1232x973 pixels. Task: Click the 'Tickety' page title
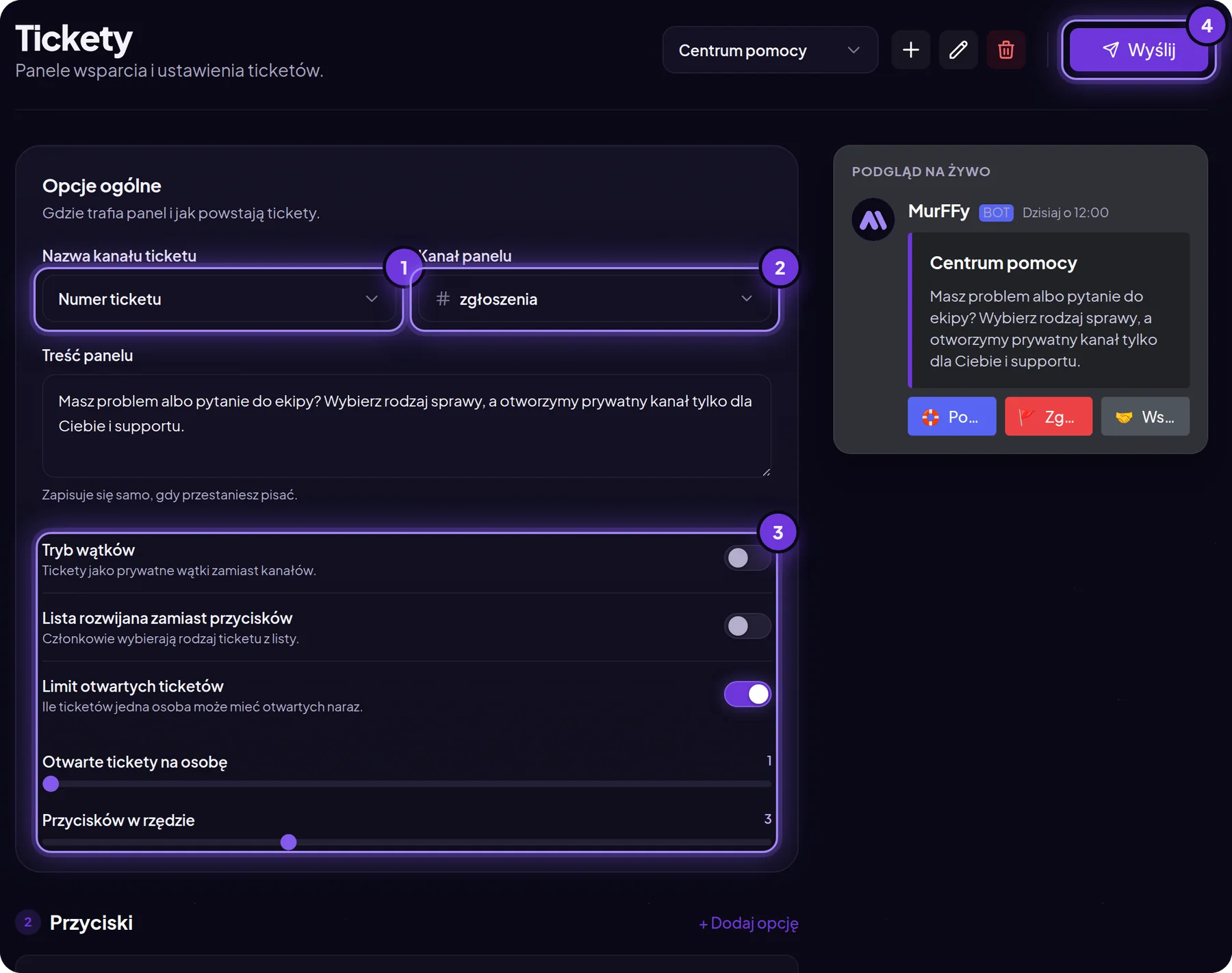point(74,38)
